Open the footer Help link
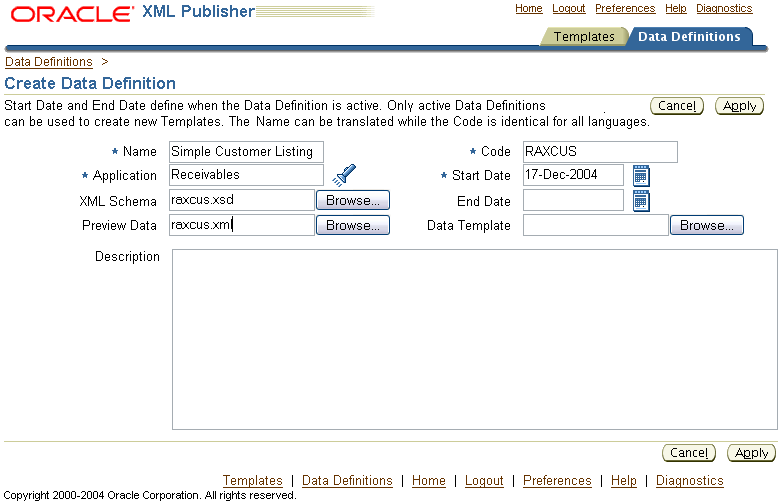This screenshot has width=780, height=502. 624,481
